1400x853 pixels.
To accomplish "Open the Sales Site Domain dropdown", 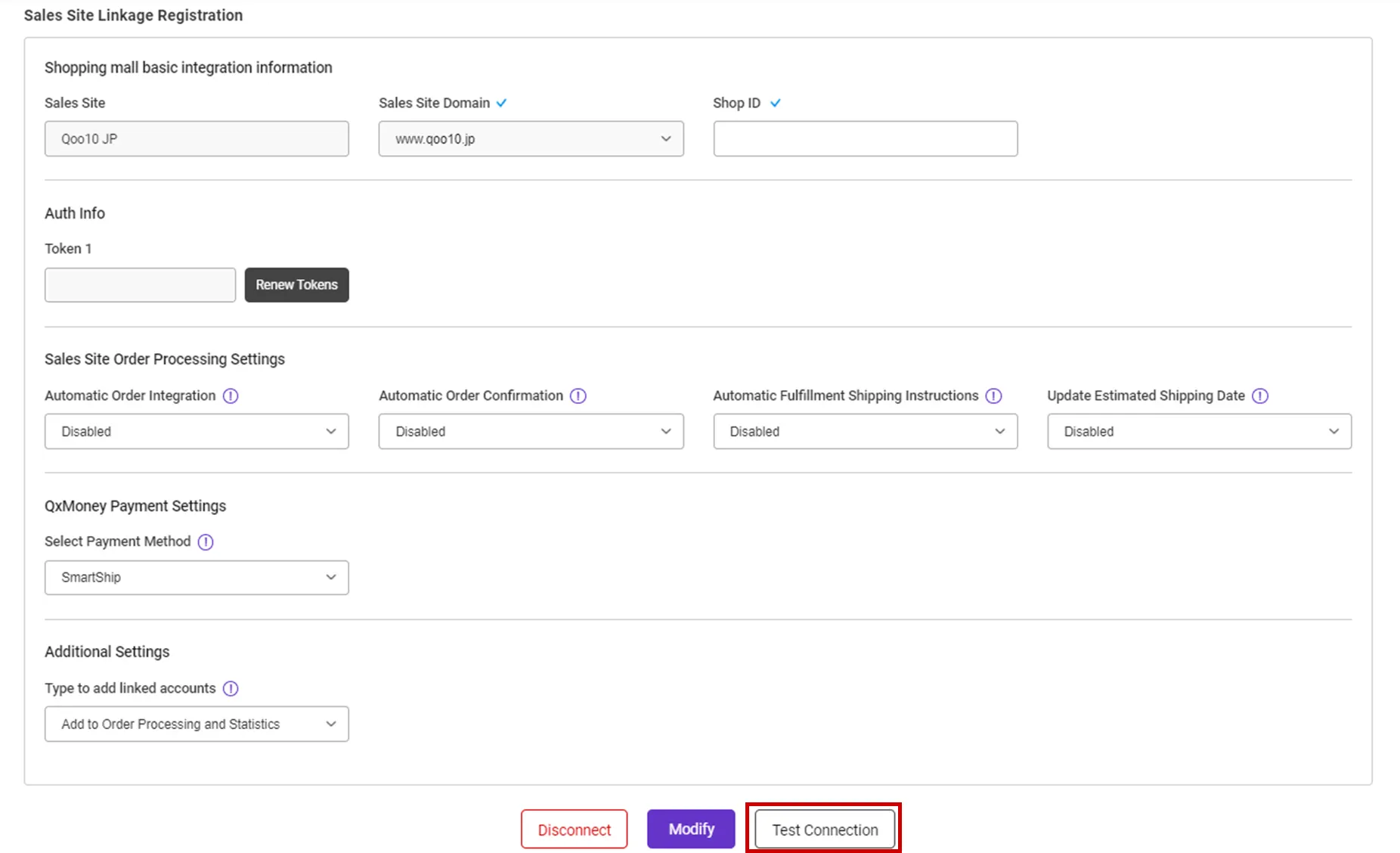I will click(531, 139).
